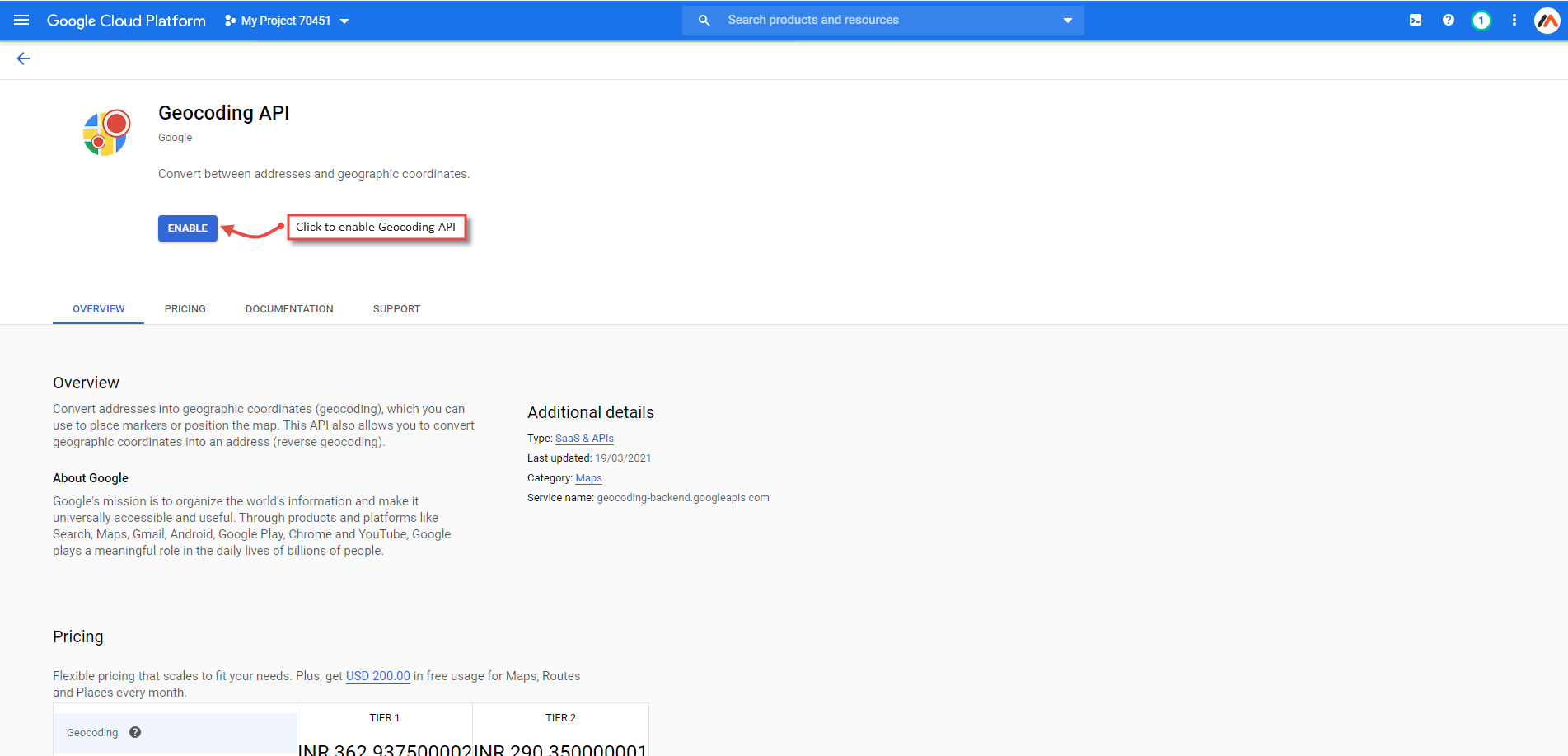The width and height of the screenshot is (1568, 756).
Task: Focus the Search products and resources field
Action: point(883,20)
